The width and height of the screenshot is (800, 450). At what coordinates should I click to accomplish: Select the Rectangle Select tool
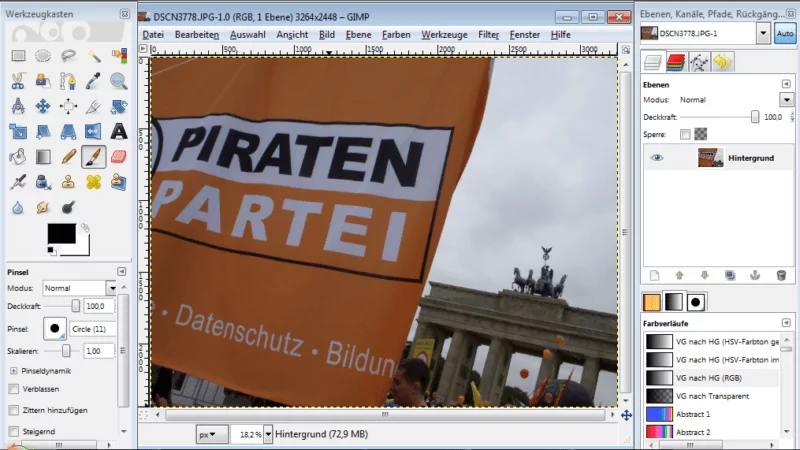pos(18,55)
